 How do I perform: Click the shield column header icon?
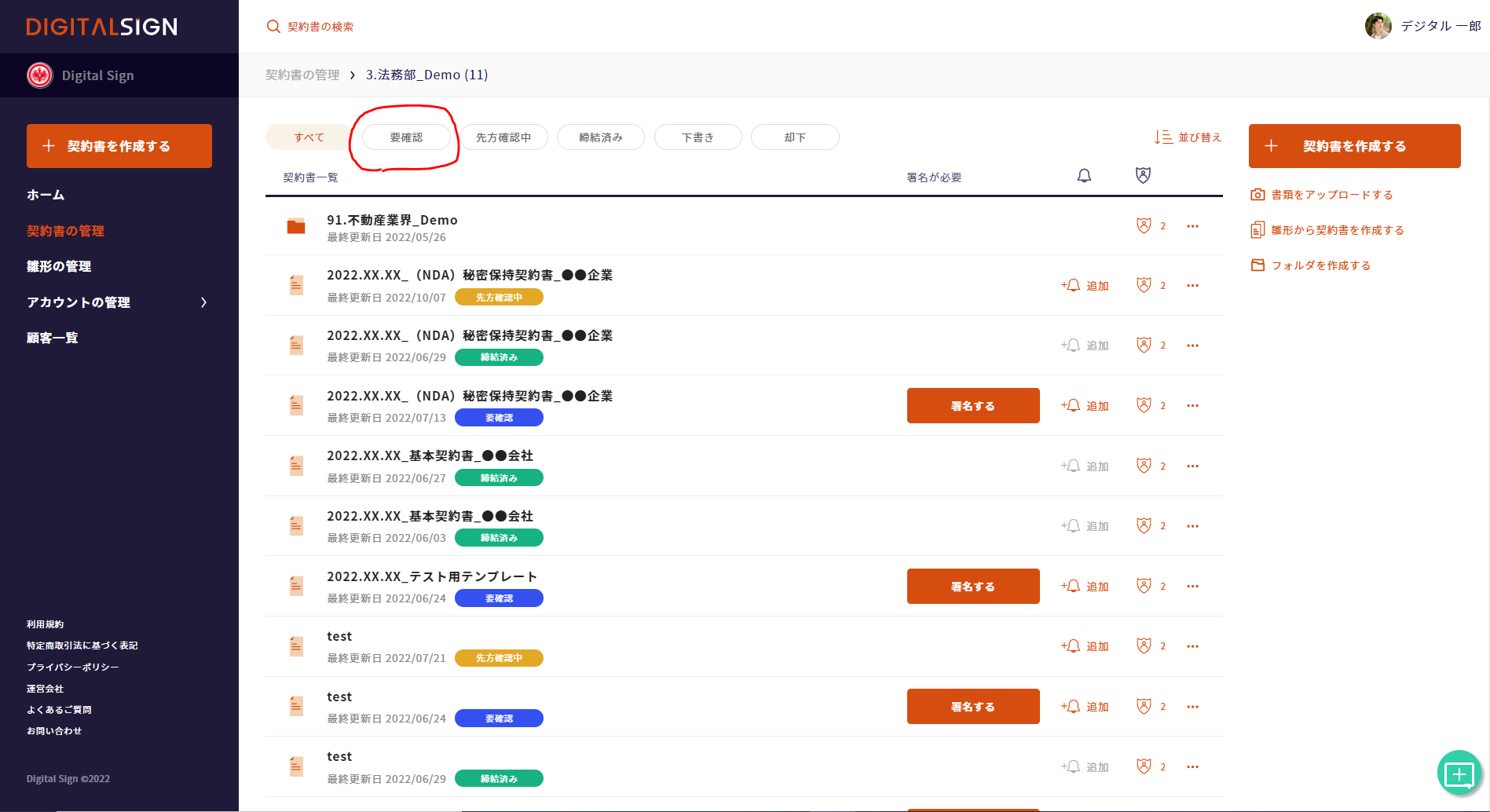[x=1143, y=175]
